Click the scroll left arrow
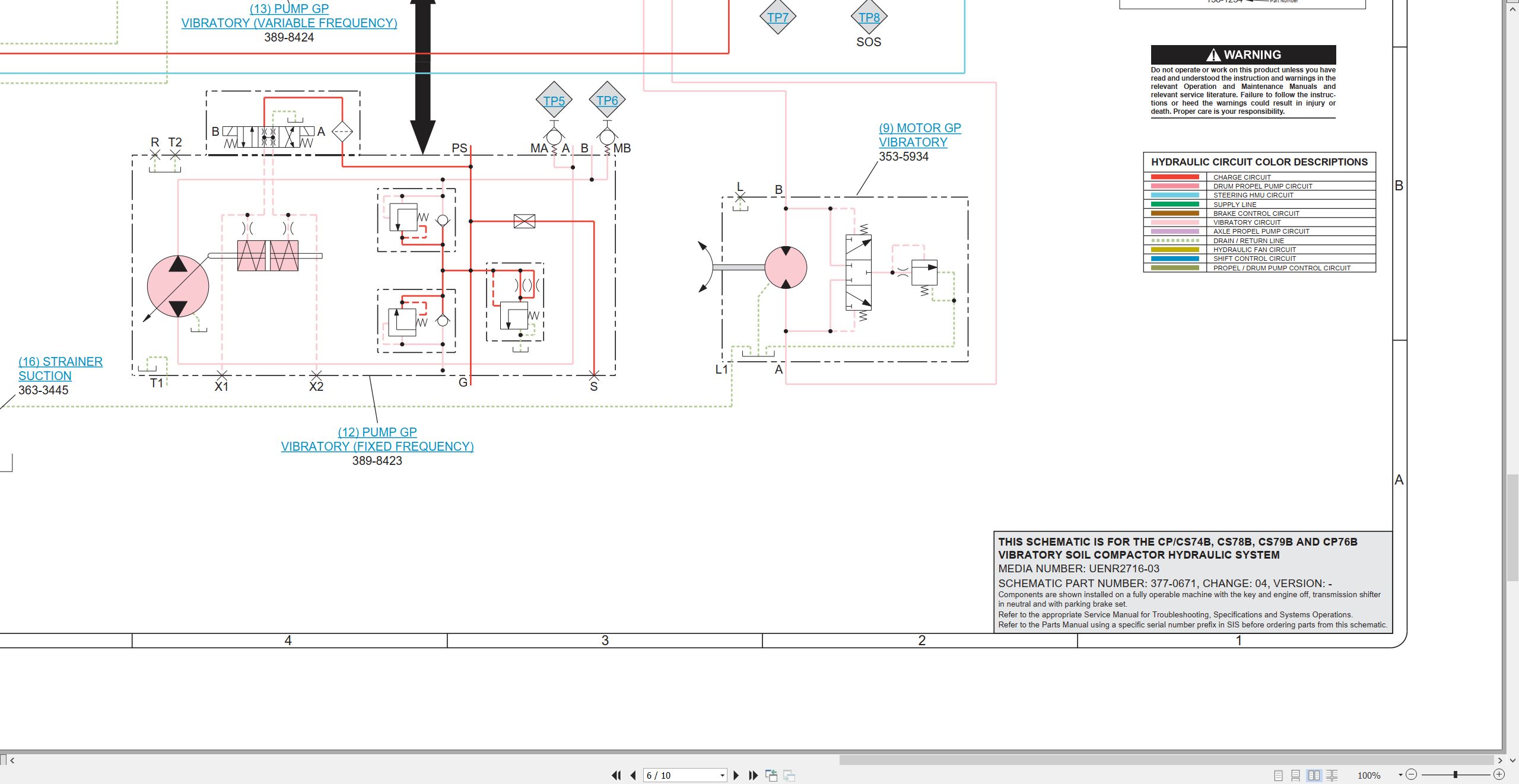The width and height of the screenshot is (1519, 784). 12,760
